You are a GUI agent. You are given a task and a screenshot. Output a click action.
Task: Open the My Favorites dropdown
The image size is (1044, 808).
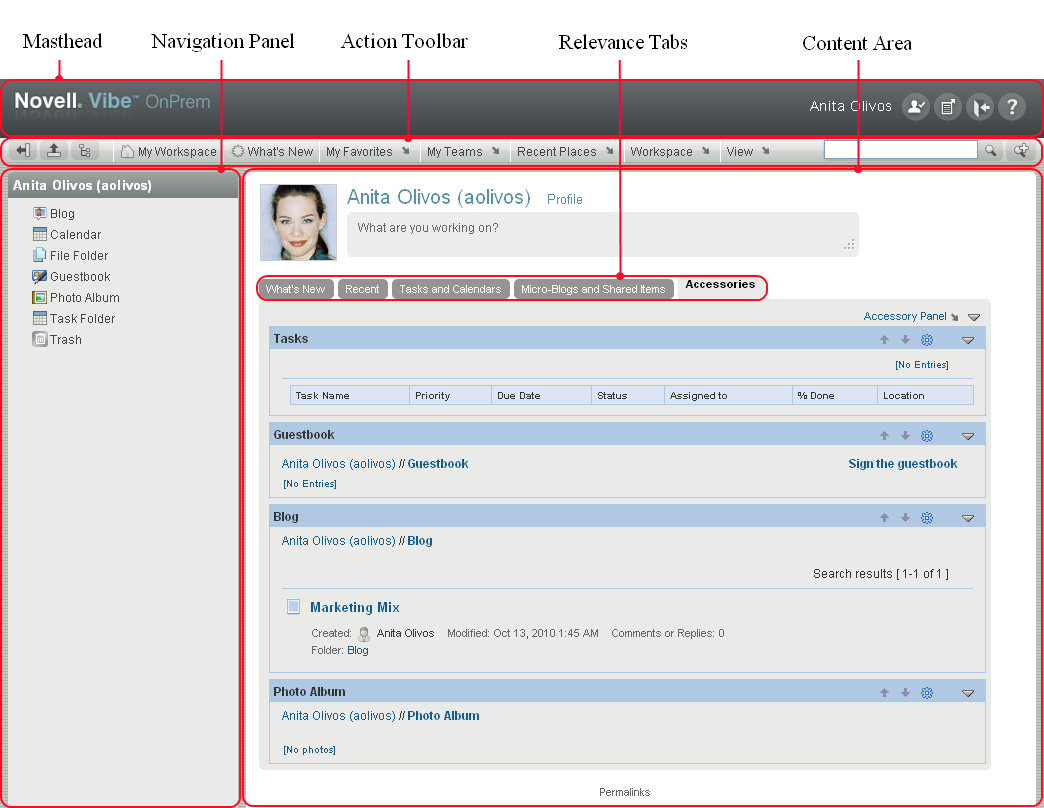tap(367, 152)
